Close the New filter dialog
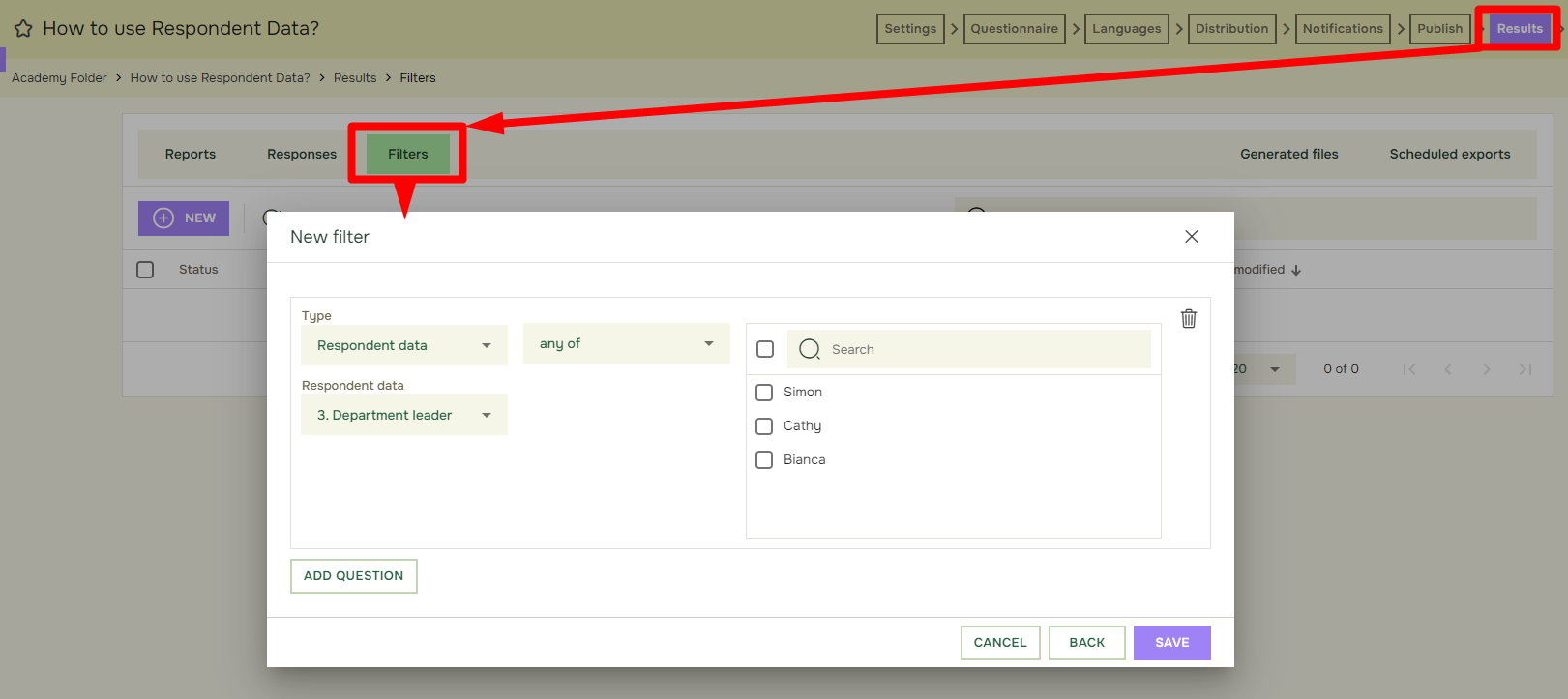 click(x=1192, y=237)
